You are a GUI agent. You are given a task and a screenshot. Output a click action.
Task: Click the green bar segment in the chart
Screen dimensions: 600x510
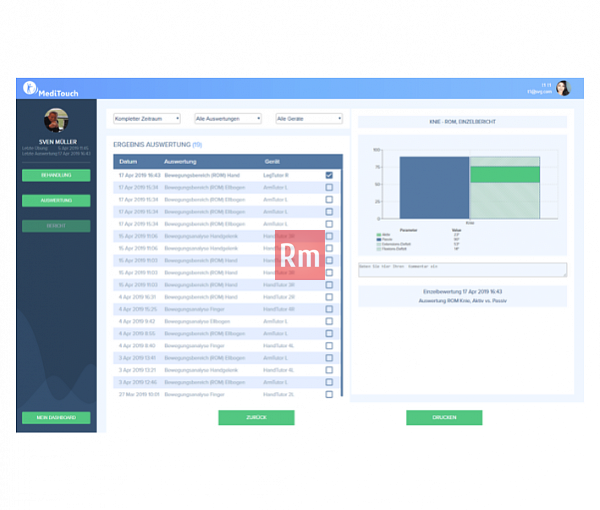pos(505,174)
